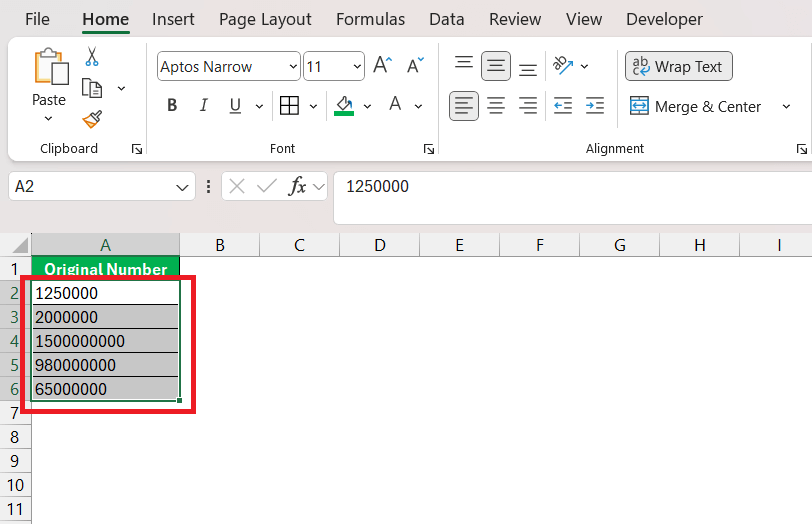The width and height of the screenshot is (812, 524).
Task: Select Original Number header cell
Action: tap(106, 268)
